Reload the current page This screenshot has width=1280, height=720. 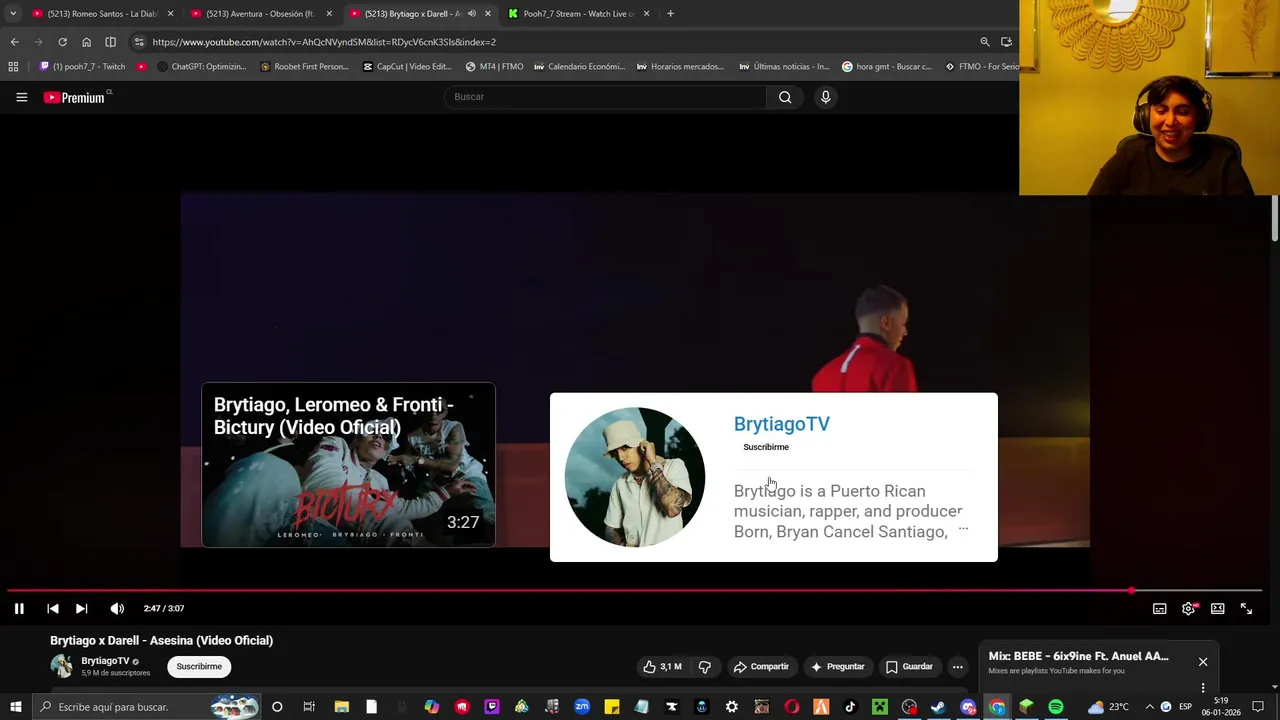62,42
